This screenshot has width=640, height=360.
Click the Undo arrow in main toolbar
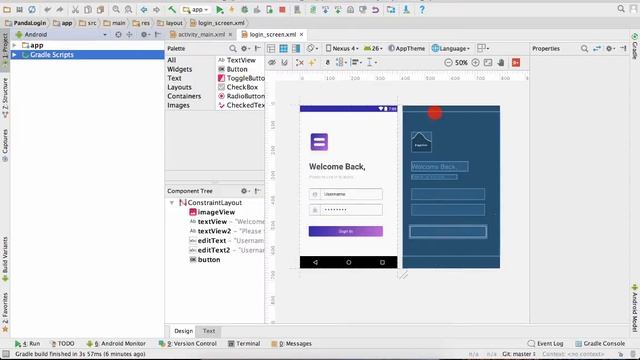pyautogui.click(x=47, y=9)
